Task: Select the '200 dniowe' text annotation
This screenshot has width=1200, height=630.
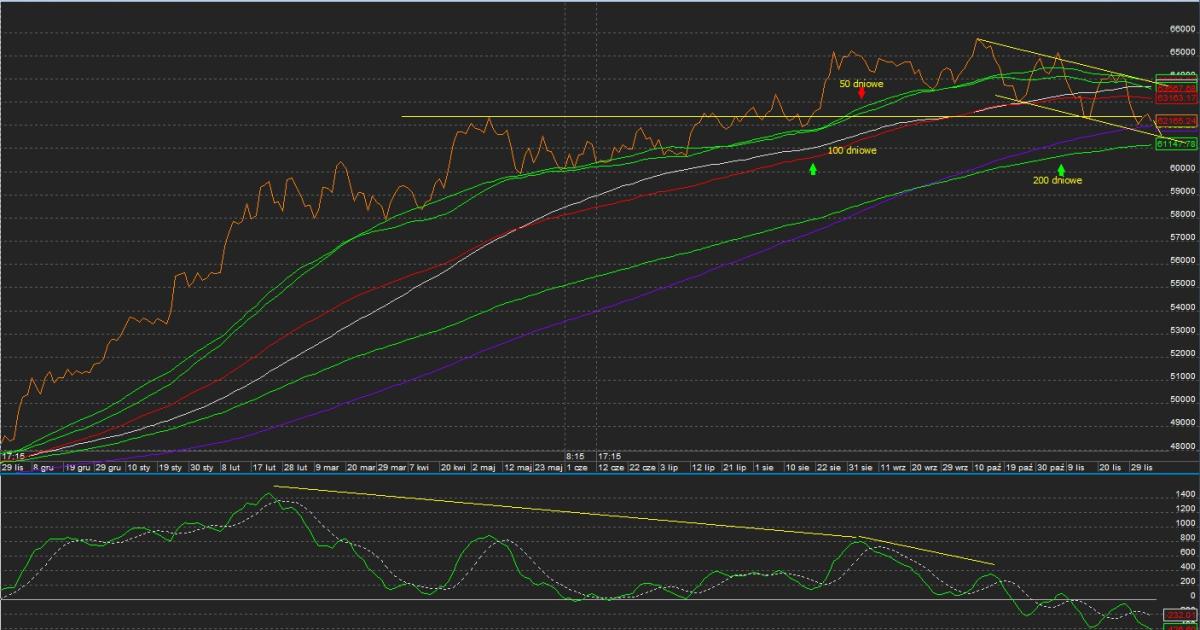Action: click(1057, 181)
